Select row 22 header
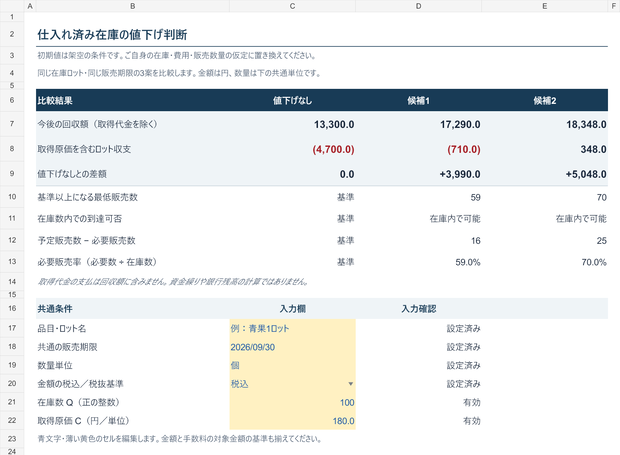Screen dimensions: 620x455 [12, 421]
